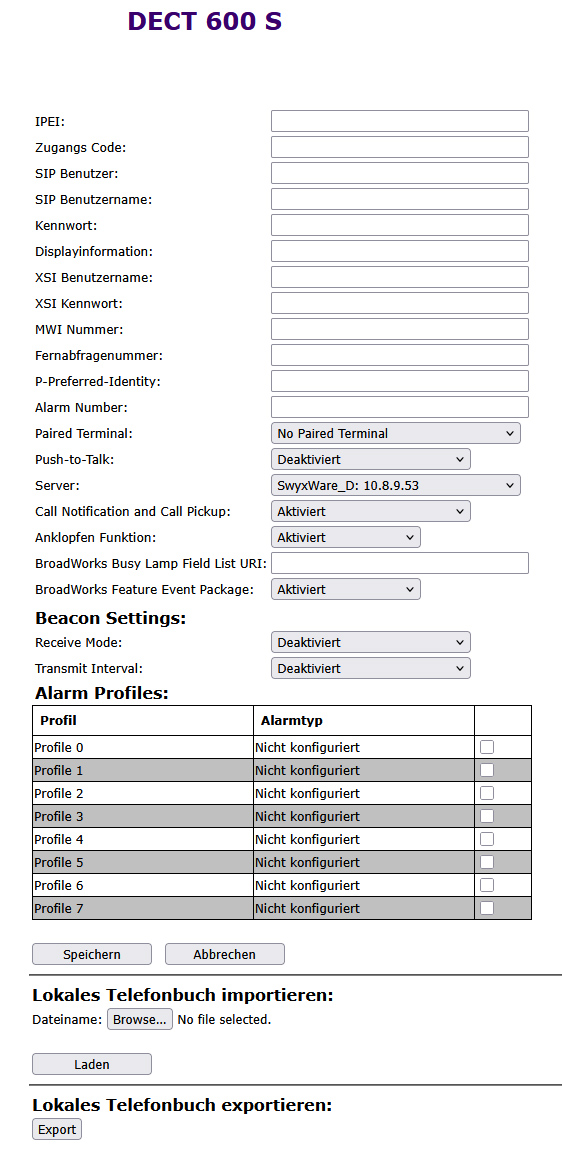Screen dimensions: 562x1151
Task: Expand the Push-to-Talk dropdown
Action: coord(371,460)
